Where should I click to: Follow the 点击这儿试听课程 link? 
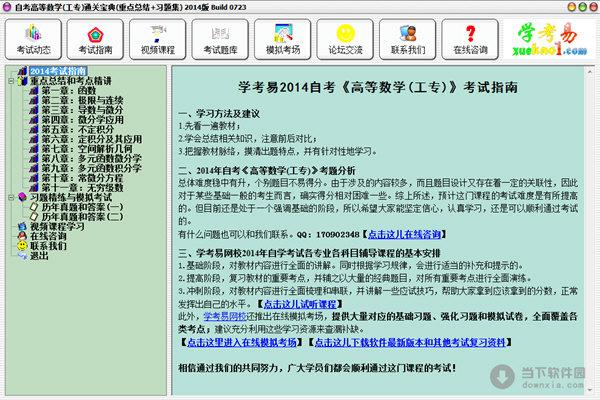pyautogui.click(x=300, y=304)
